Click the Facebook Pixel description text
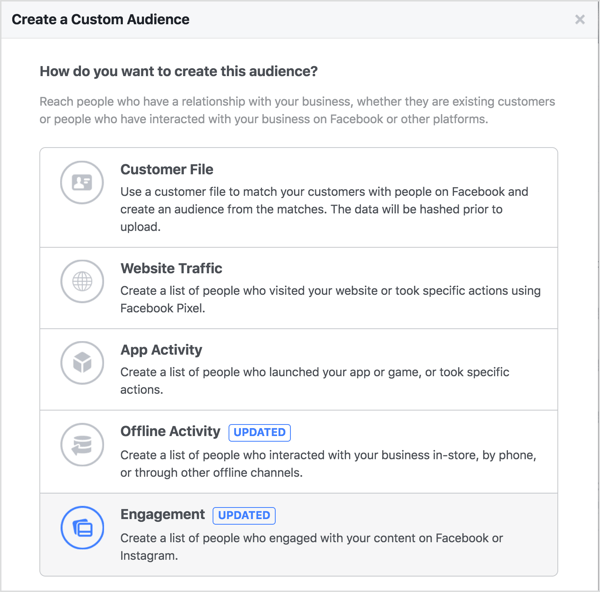The image size is (600, 592). [x=330, y=299]
